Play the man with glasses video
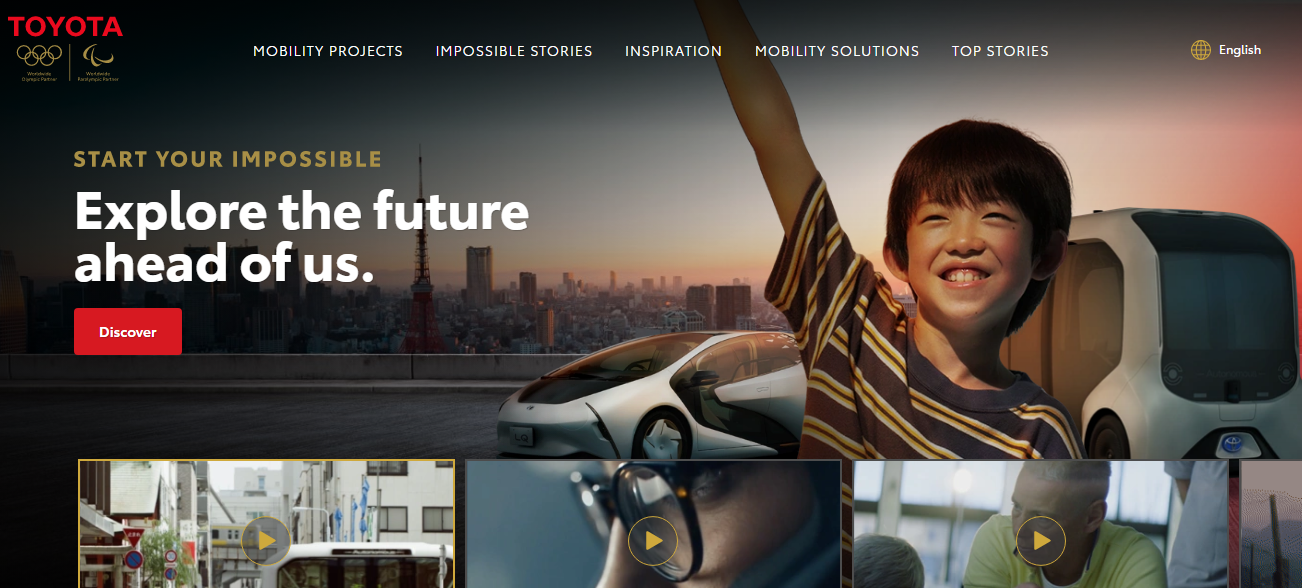Screen dimensions: 1302x588 [653, 541]
